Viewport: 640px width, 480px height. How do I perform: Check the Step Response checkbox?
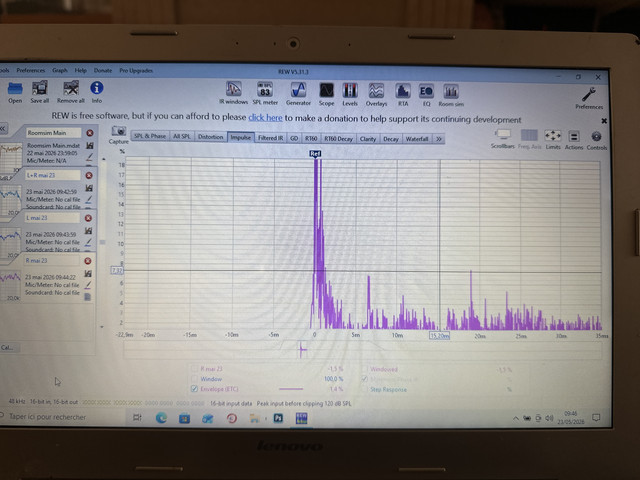pyautogui.click(x=364, y=389)
